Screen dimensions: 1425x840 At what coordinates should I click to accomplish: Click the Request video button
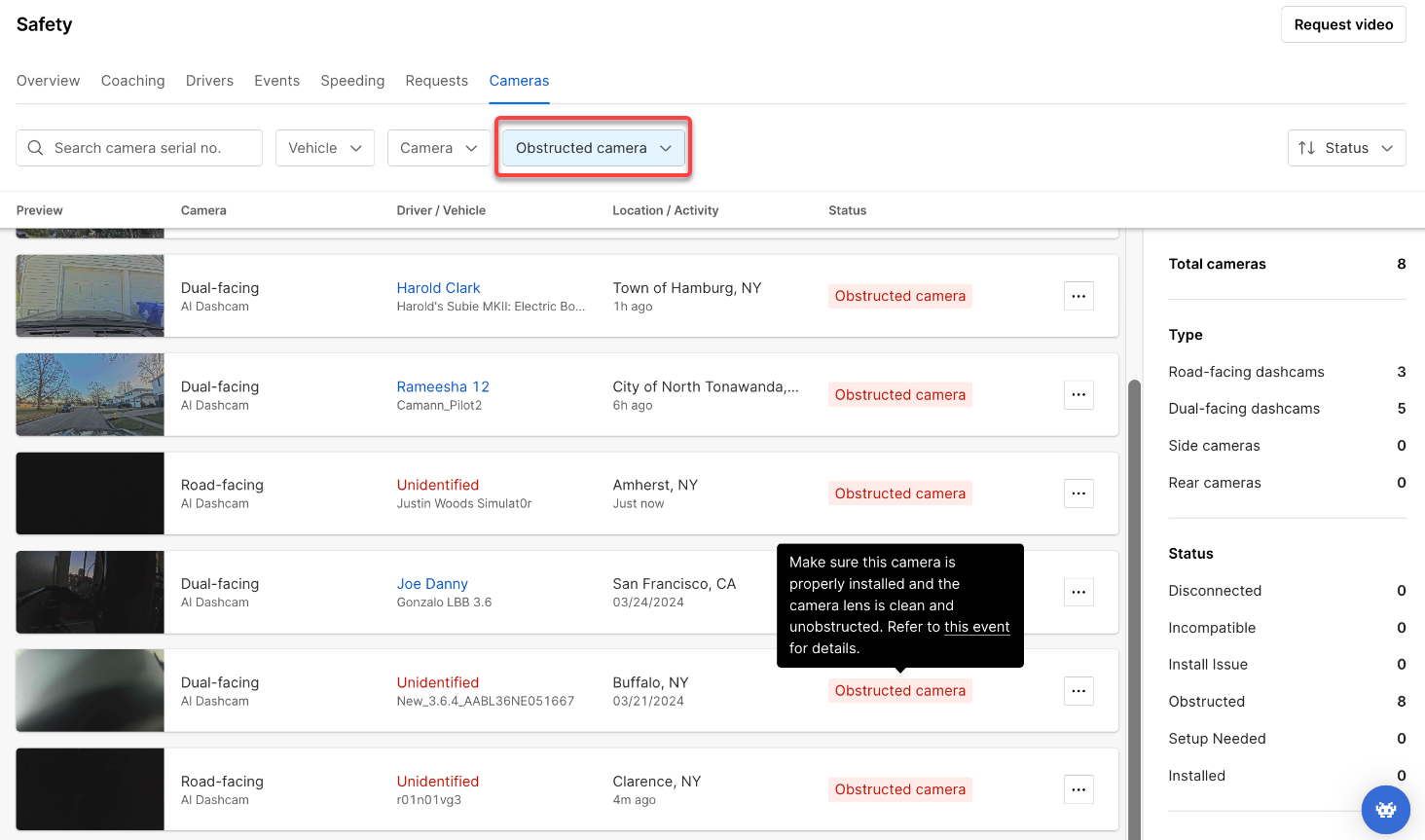click(1343, 24)
